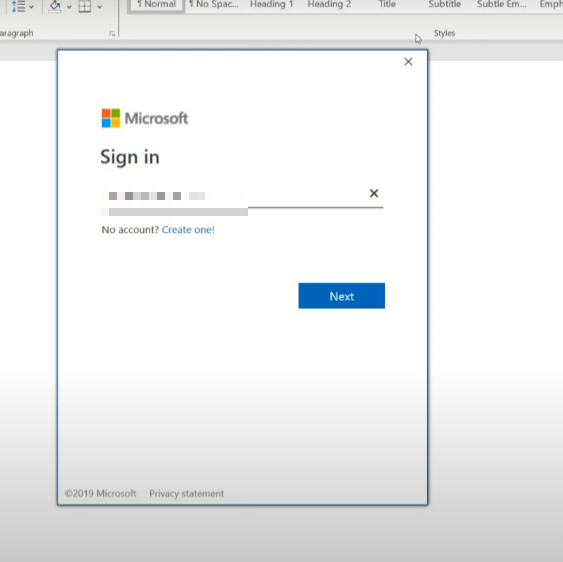
Task: Open the Paragraph settings dialog launcher
Action: [x=112, y=33]
